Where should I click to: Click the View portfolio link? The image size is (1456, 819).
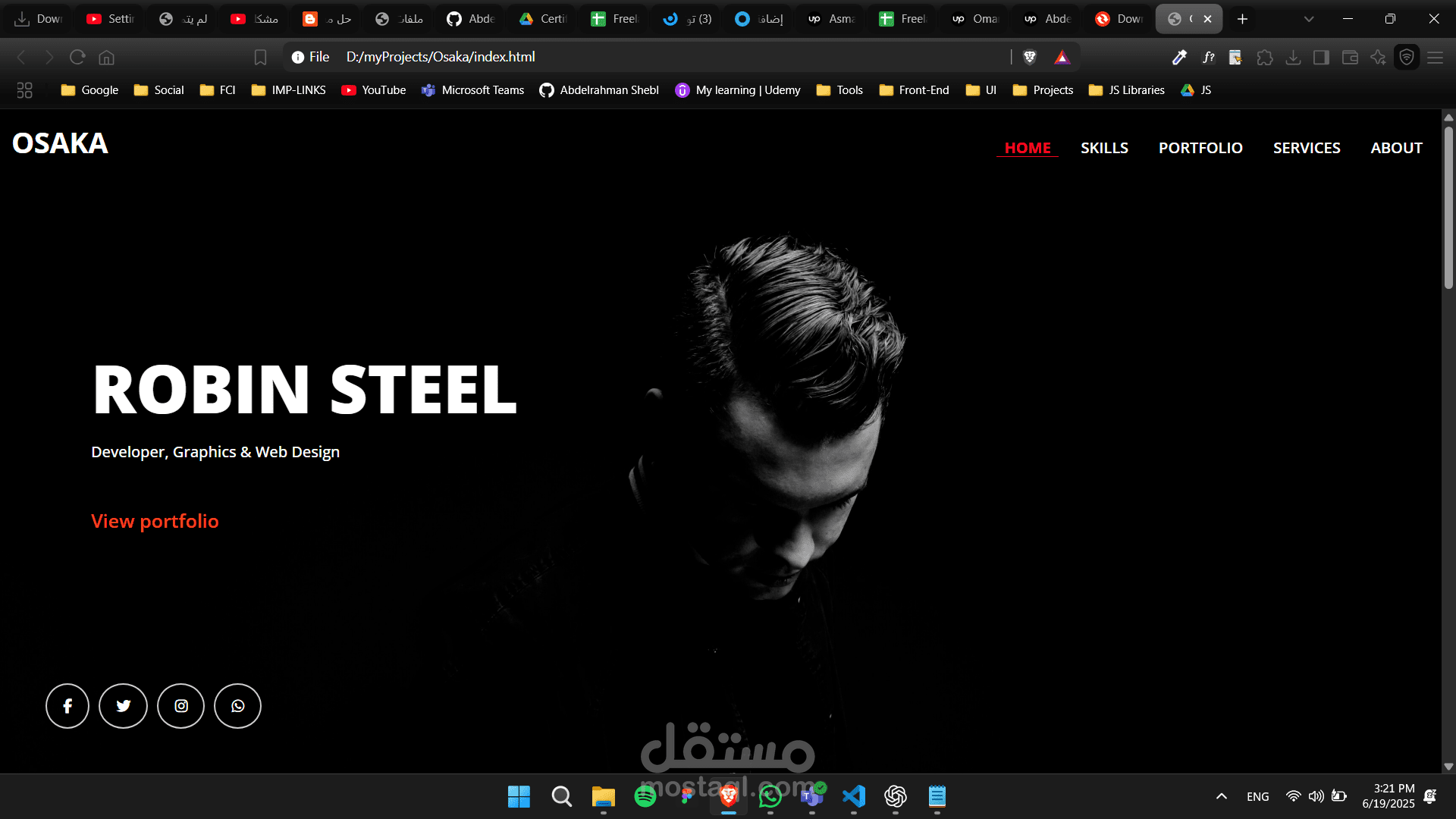155,521
